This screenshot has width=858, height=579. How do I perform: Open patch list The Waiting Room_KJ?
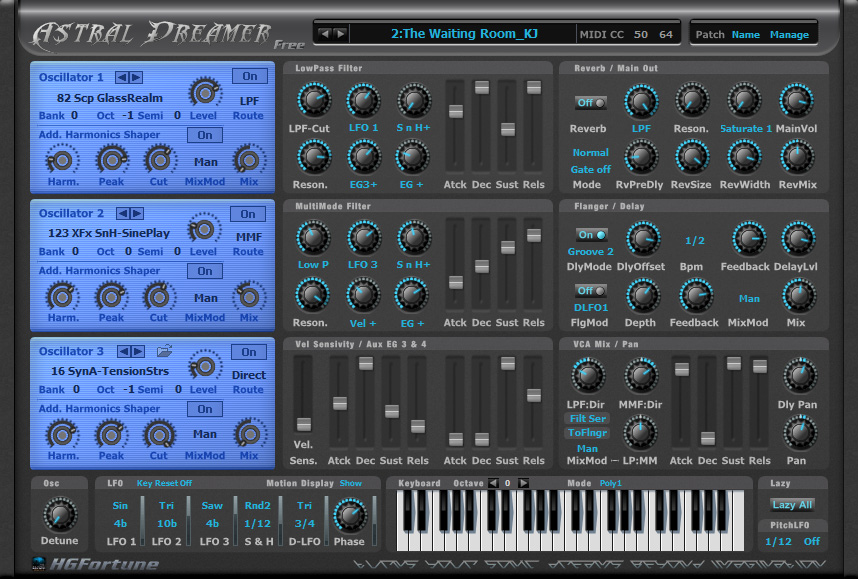pos(464,34)
